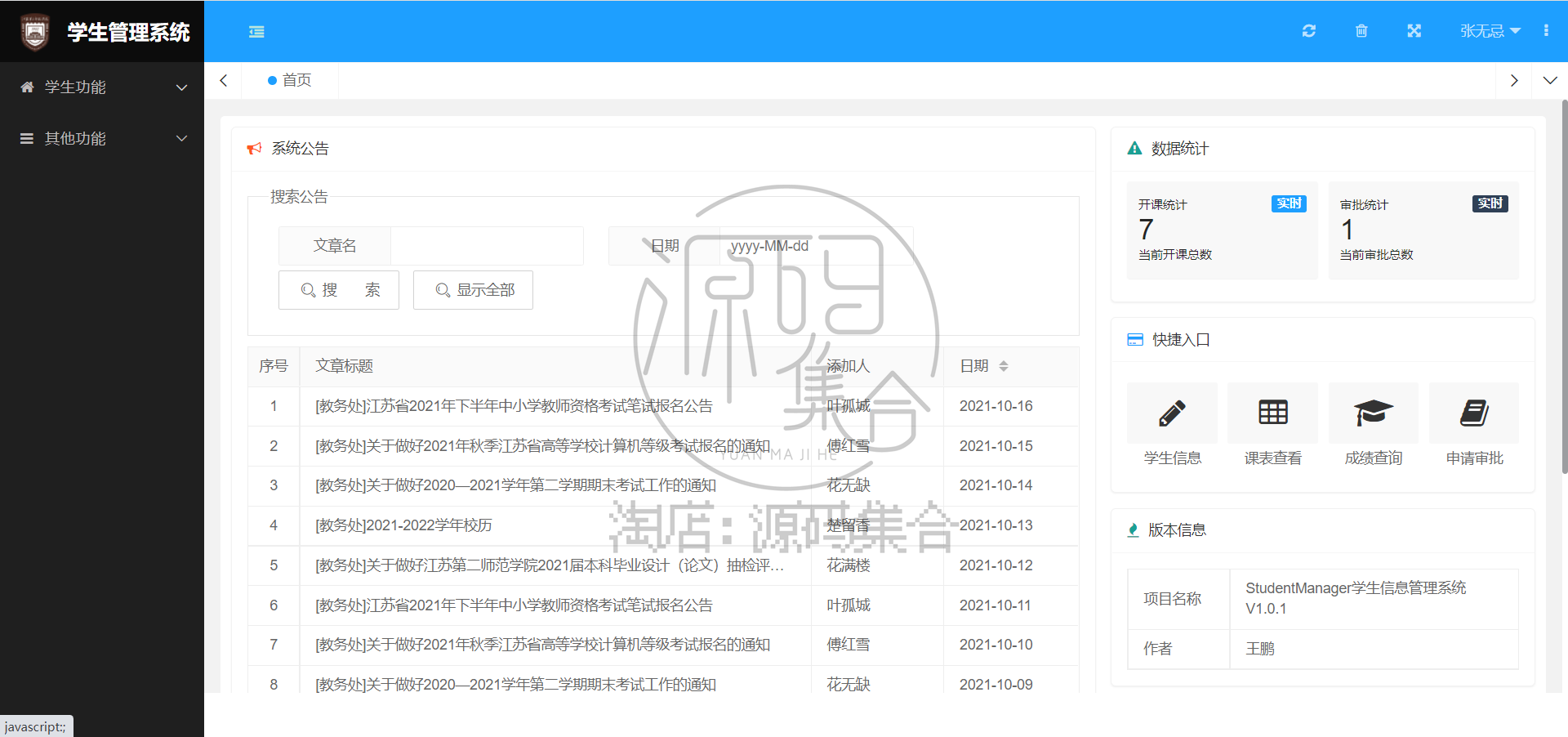Click the blue 实时 badge on 开课统计

tap(1289, 203)
